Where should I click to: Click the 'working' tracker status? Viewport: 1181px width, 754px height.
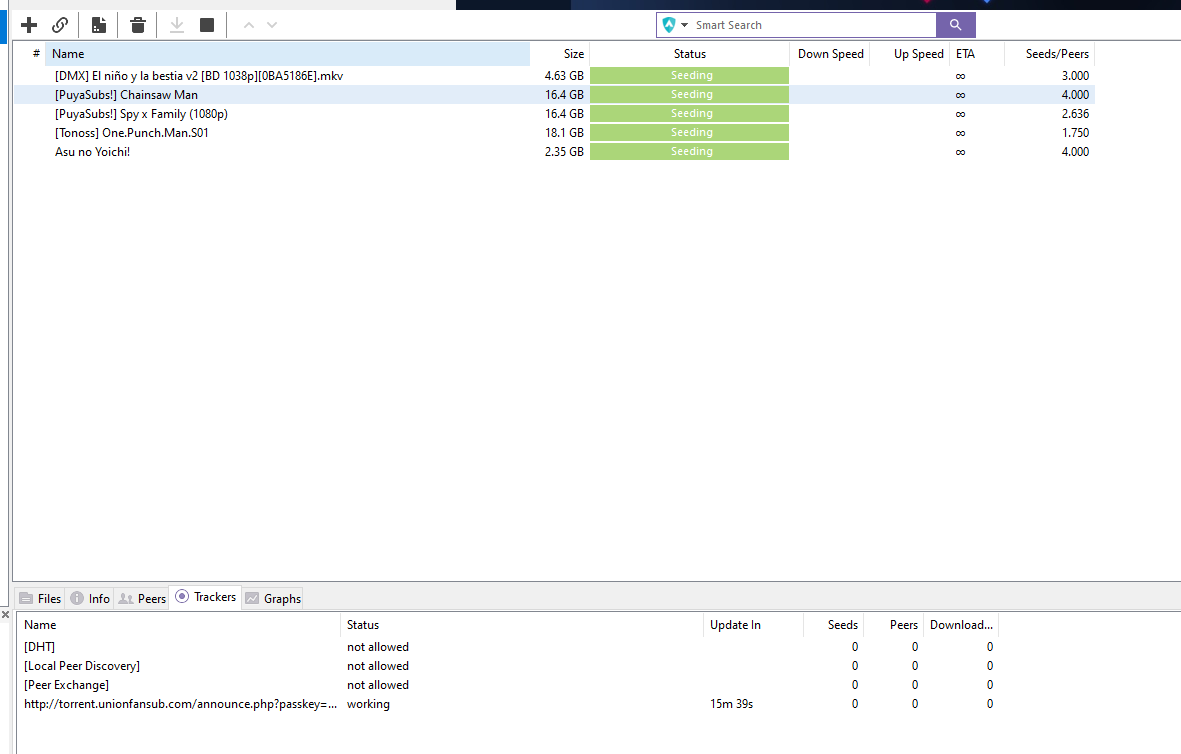[x=368, y=704]
